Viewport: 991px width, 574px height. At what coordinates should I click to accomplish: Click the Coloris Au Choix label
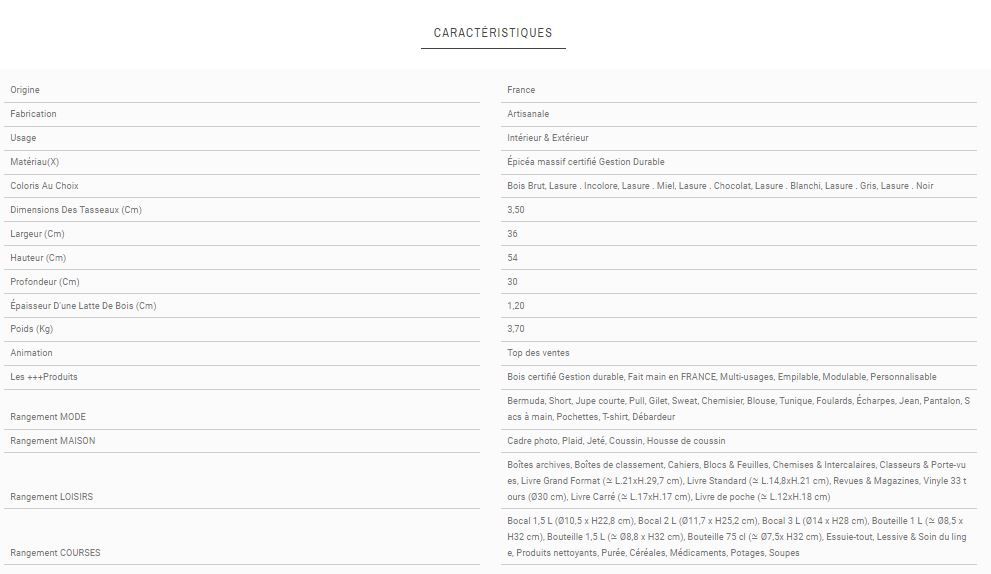(44, 186)
